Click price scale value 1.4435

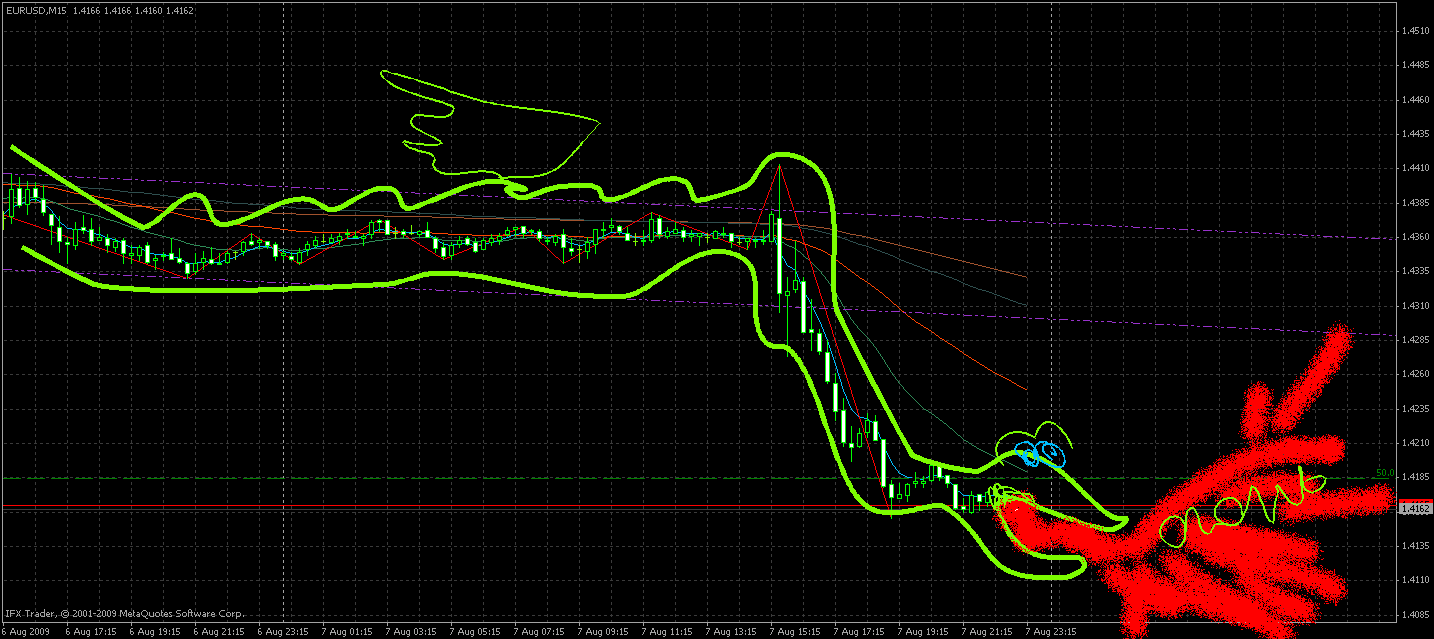click(x=1415, y=134)
